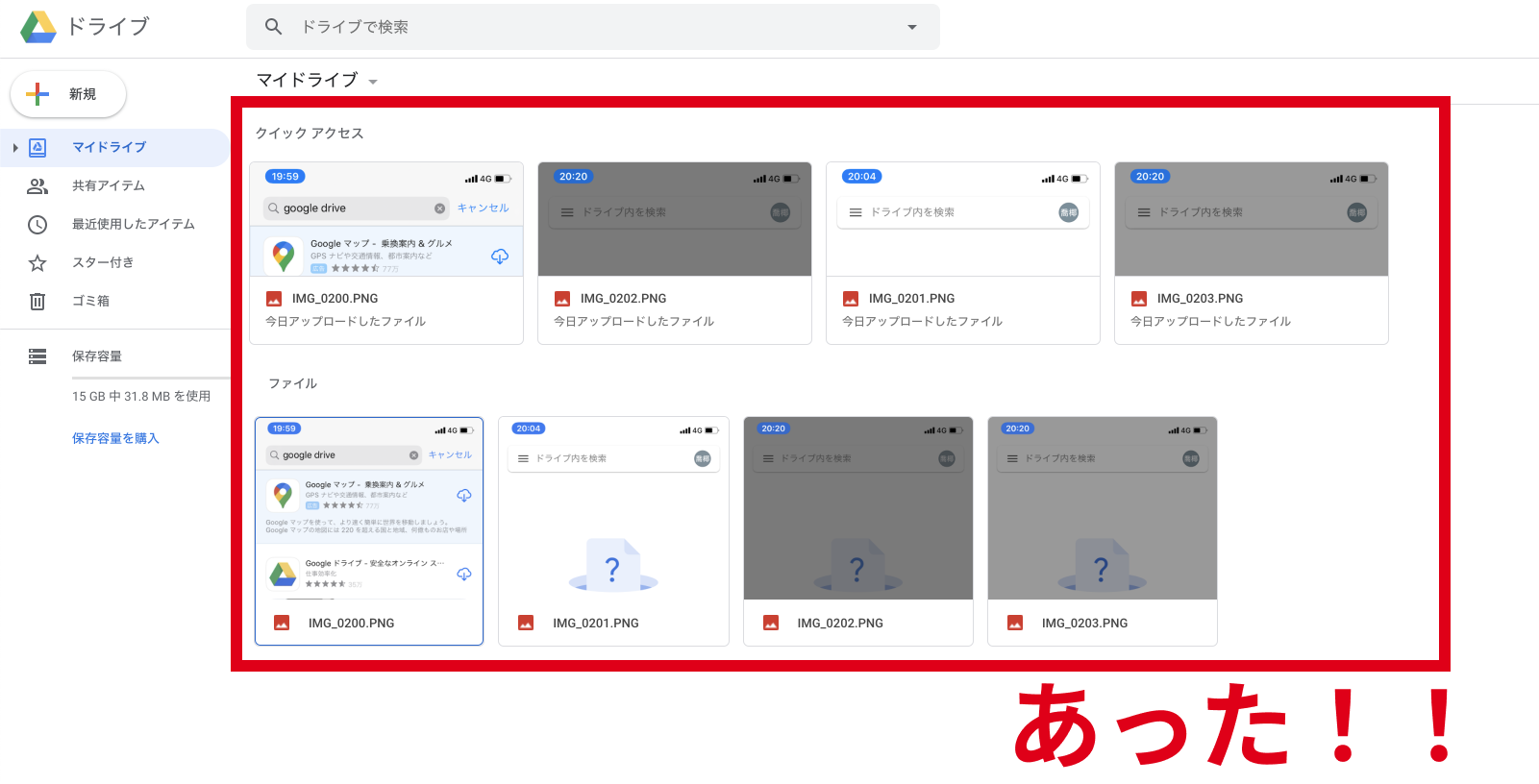Click the search magnifier icon

pyautogui.click(x=274, y=27)
